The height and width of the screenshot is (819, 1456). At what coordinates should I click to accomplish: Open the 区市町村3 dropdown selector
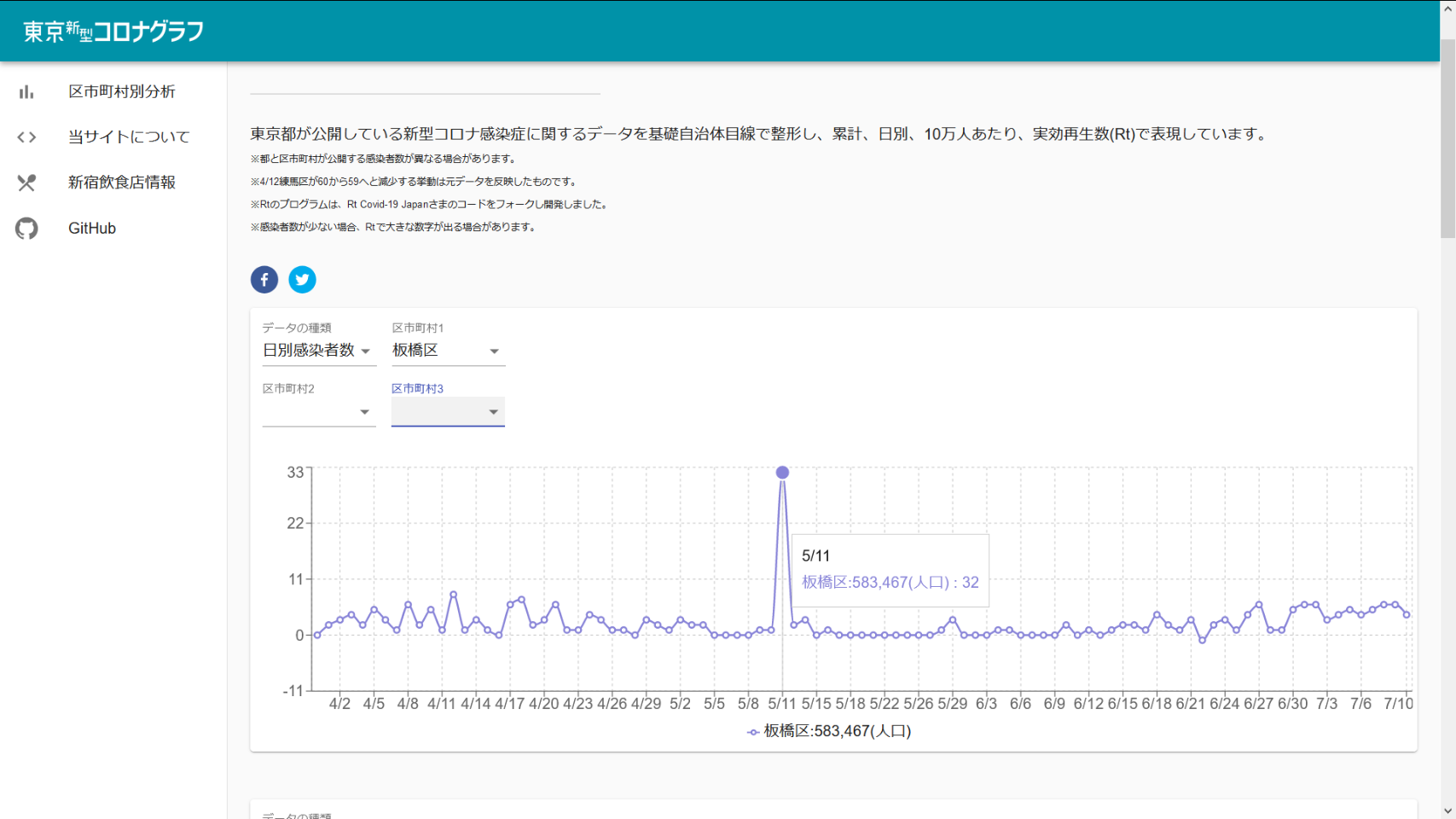tap(448, 412)
